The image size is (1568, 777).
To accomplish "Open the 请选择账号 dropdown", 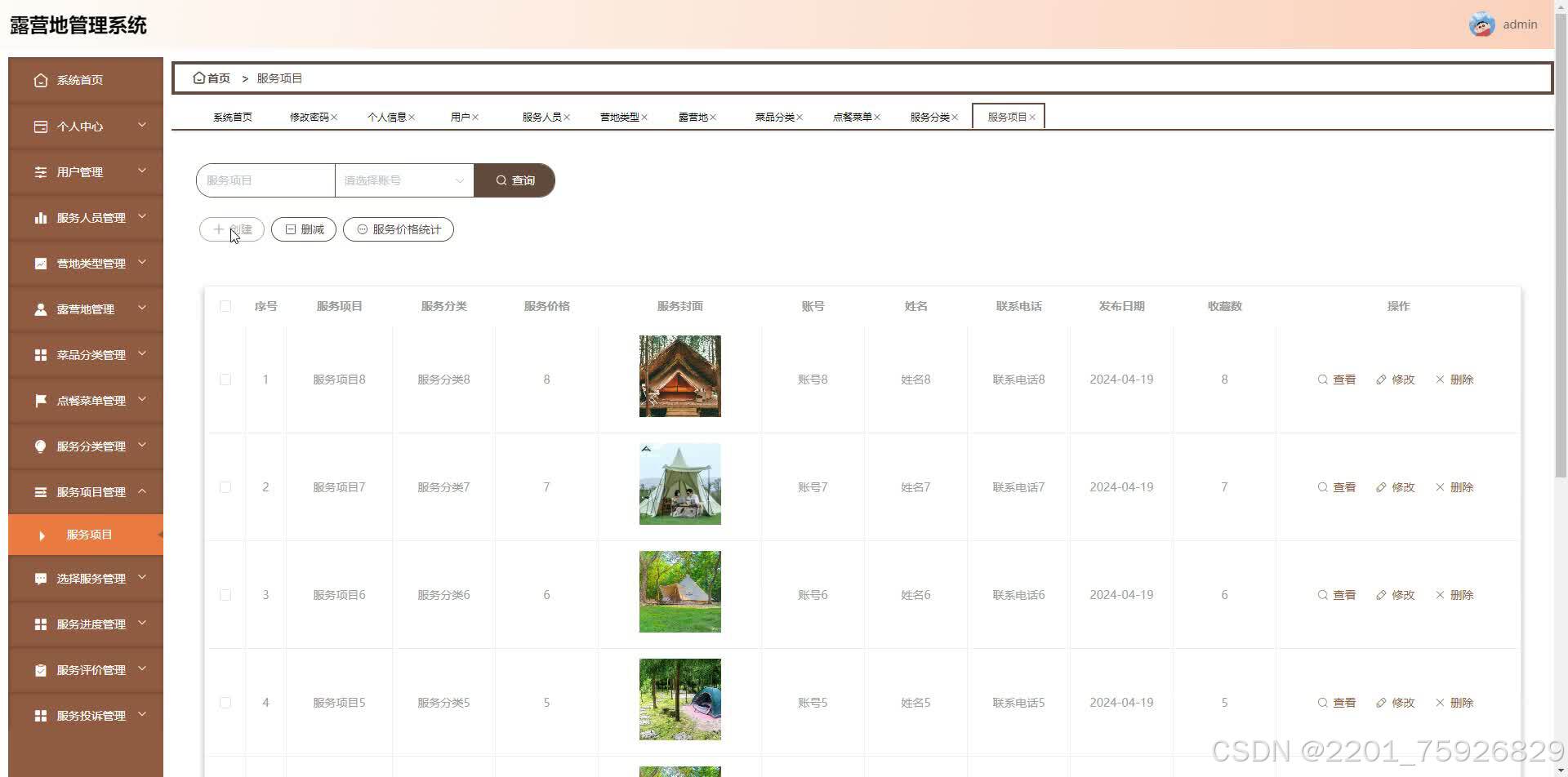I will [x=404, y=180].
